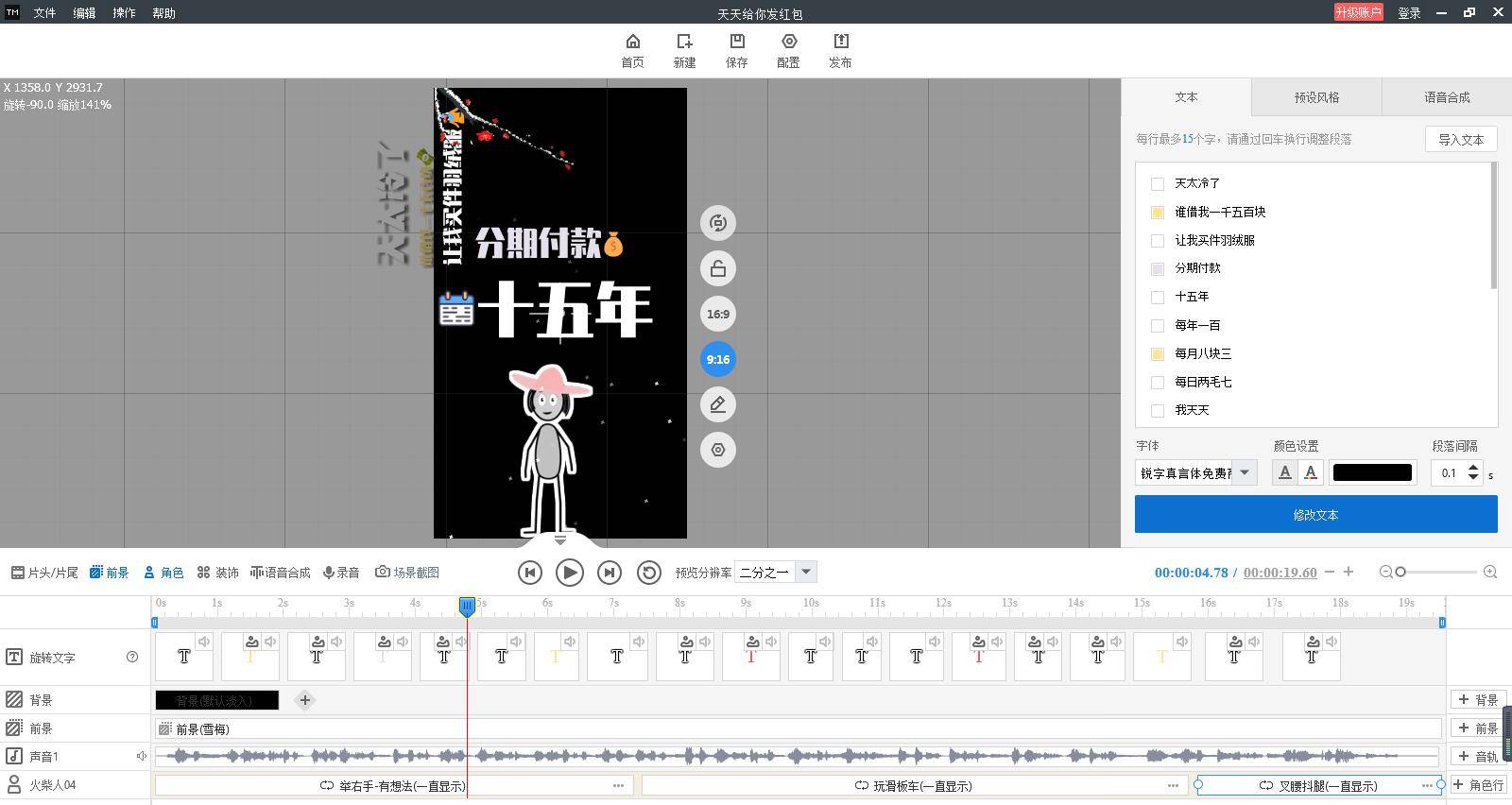
Task: Click the pencil edit round button
Action: click(x=718, y=404)
